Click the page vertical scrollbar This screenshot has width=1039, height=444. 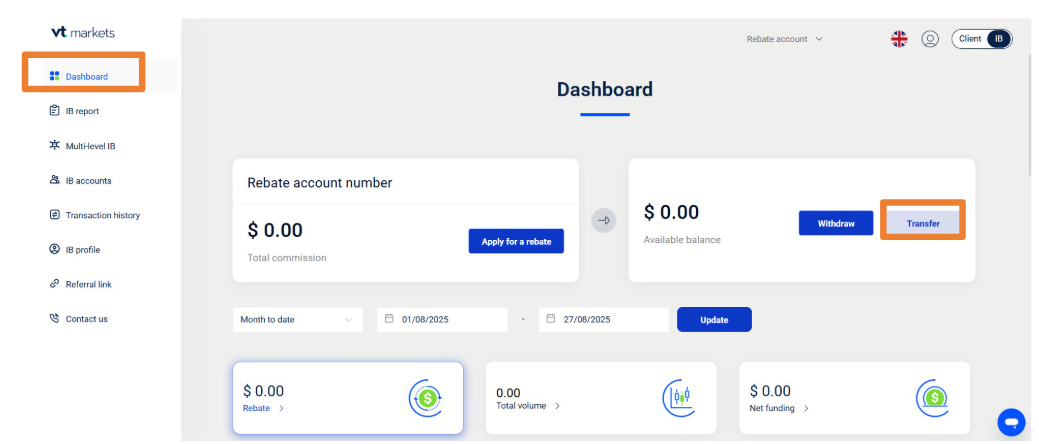pos(1033,120)
